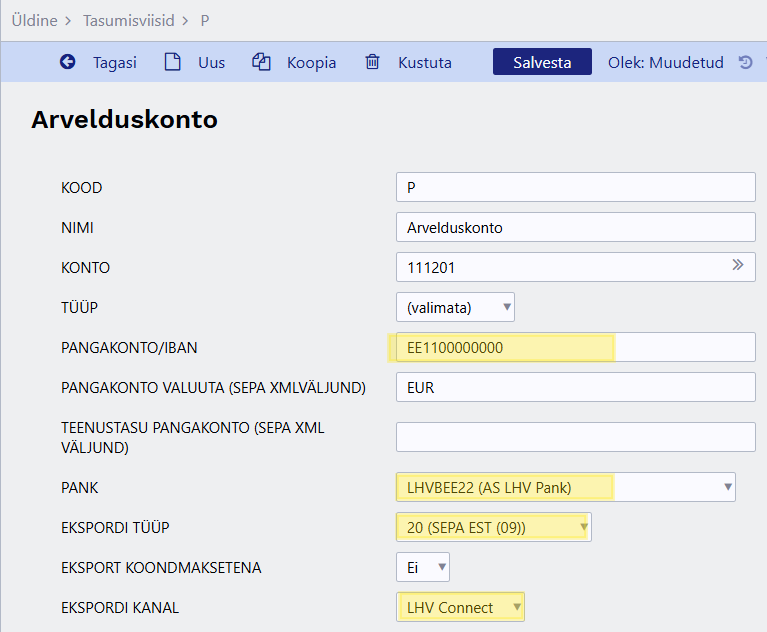Open Tasumisviisid breadcrumb link
This screenshot has width=767, height=632.
(126, 19)
